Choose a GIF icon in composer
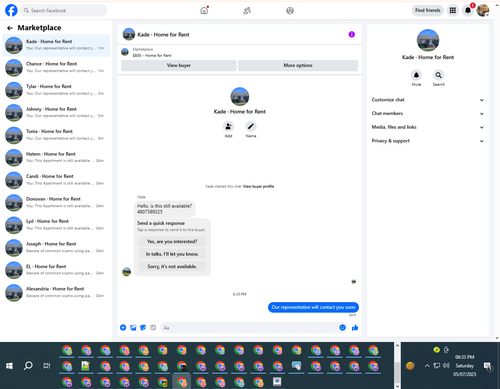The height and width of the screenshot is (389, 500). [x=153, y=328]
